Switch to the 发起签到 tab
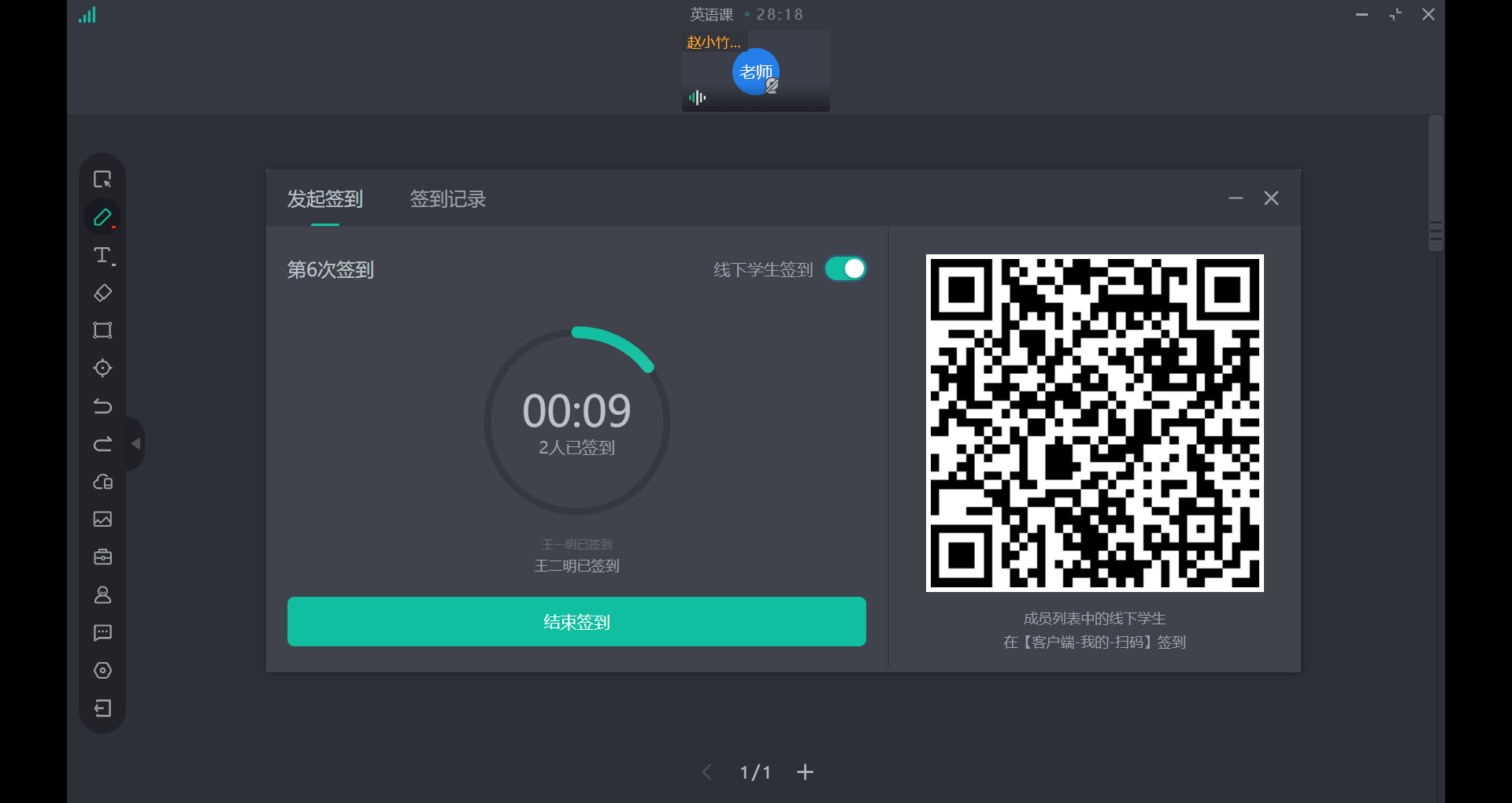1512x803 pixels. (324, 199)
